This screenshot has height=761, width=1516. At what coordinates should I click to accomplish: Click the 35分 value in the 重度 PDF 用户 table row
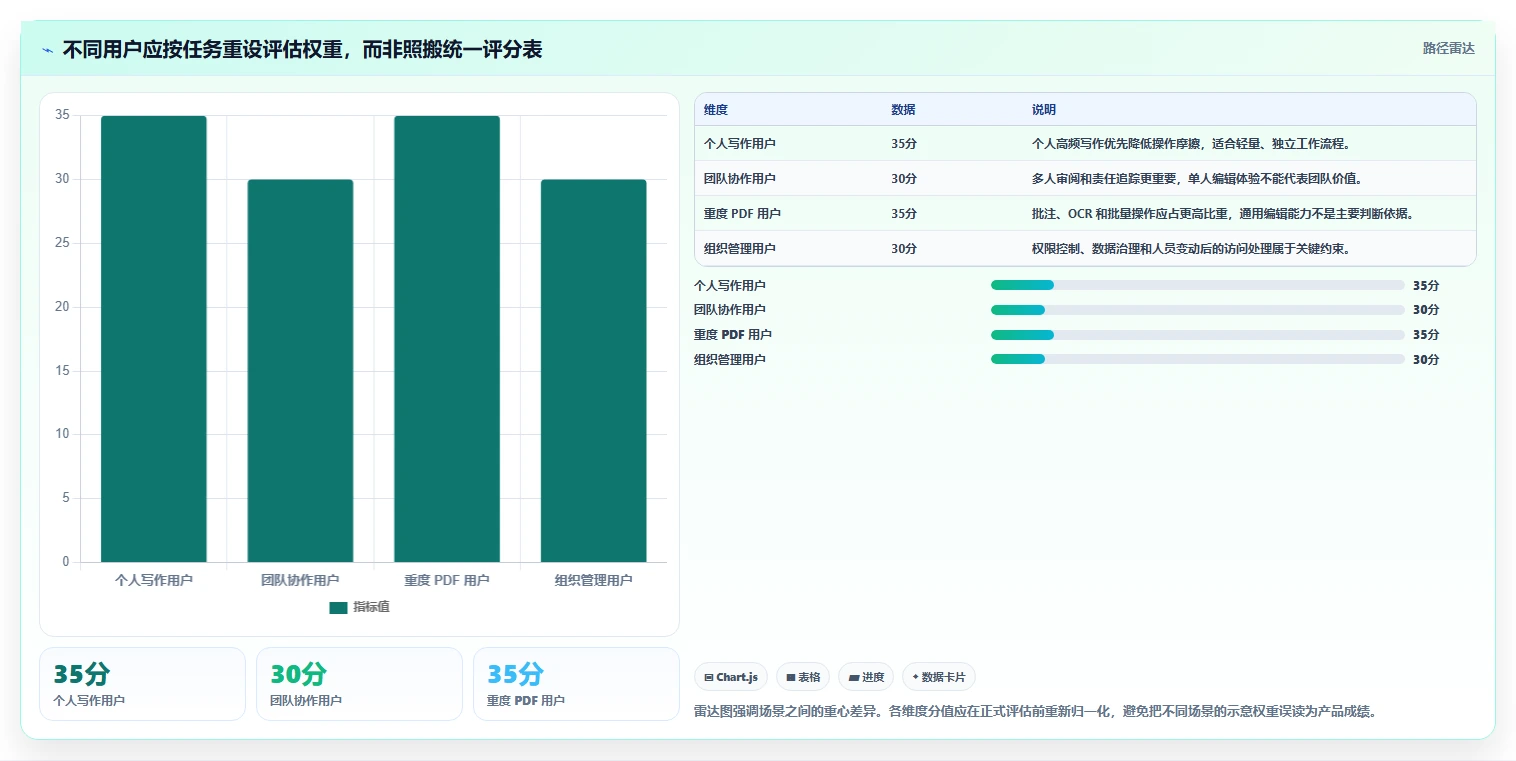point(904,214)
